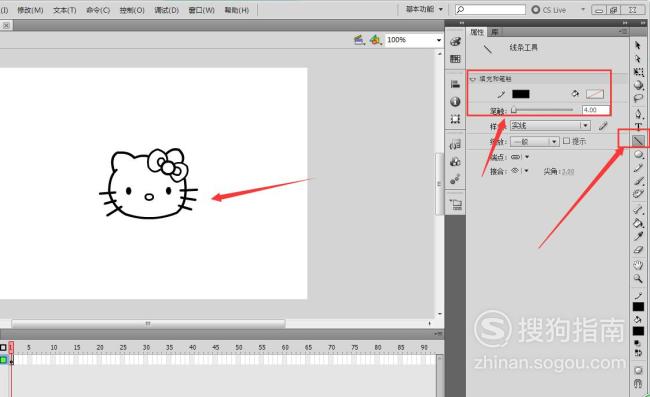
Task: Pick the Lasso tool
Action: pos(638,98)
